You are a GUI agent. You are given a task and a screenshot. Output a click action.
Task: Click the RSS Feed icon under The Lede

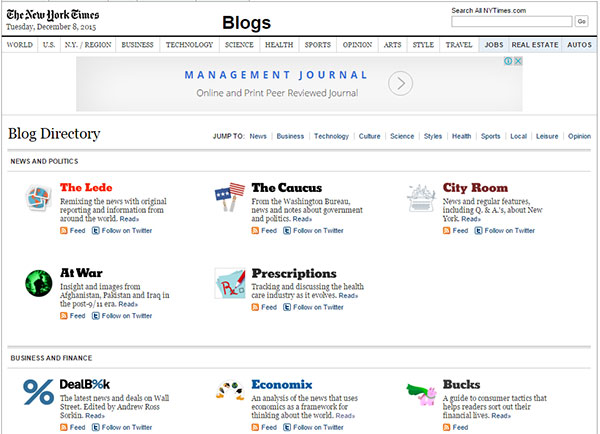(65, 230)
